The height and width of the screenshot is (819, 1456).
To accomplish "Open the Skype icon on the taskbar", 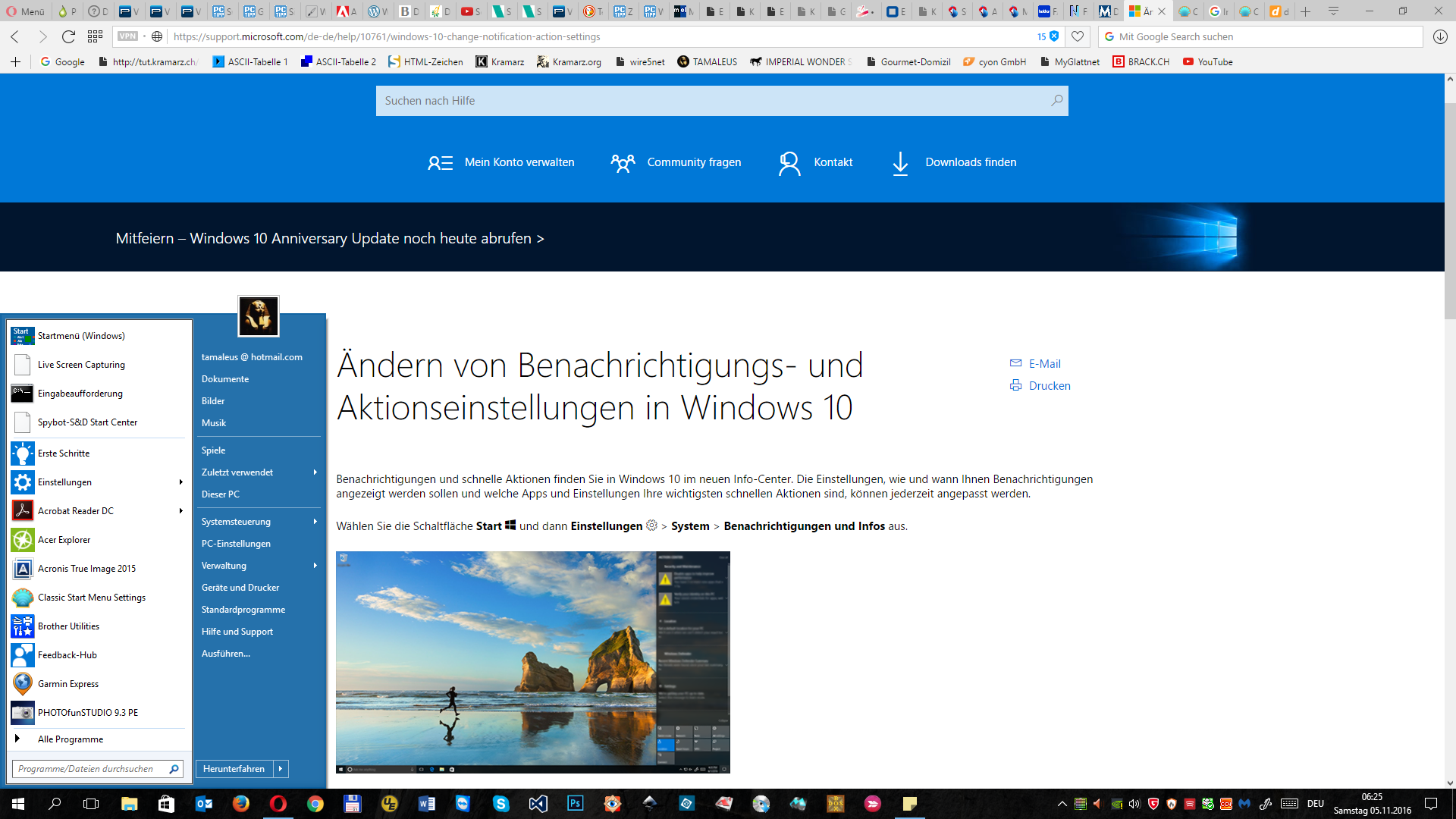I will tap(500, 804).
